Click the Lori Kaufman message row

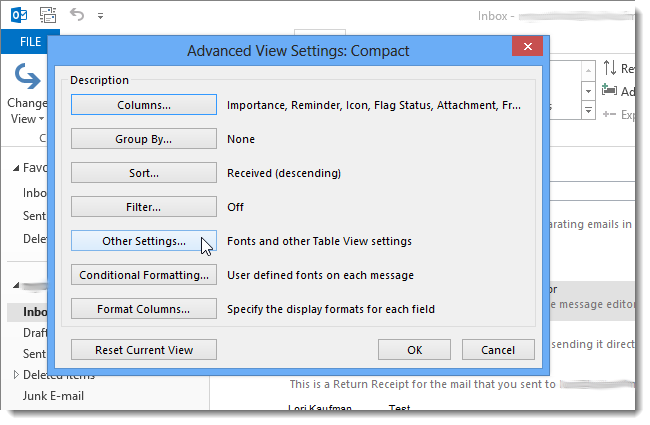422,407
